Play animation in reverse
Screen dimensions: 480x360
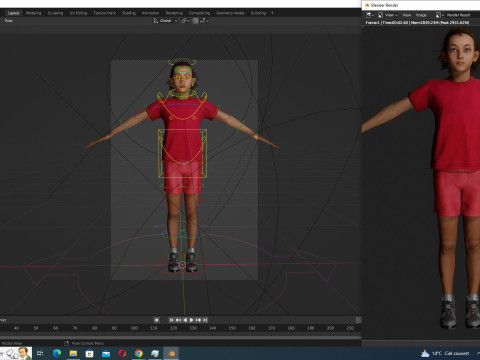(x=185, y=320)
